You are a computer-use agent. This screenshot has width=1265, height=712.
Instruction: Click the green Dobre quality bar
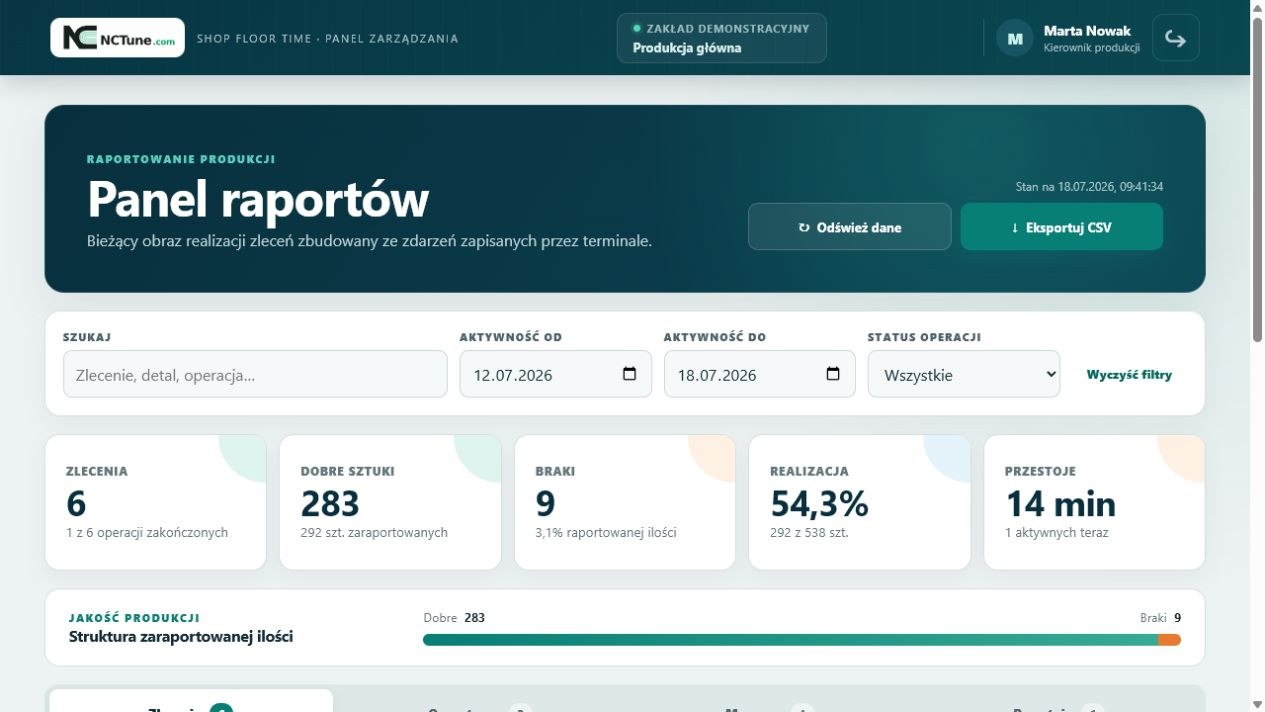coord(790,640)
